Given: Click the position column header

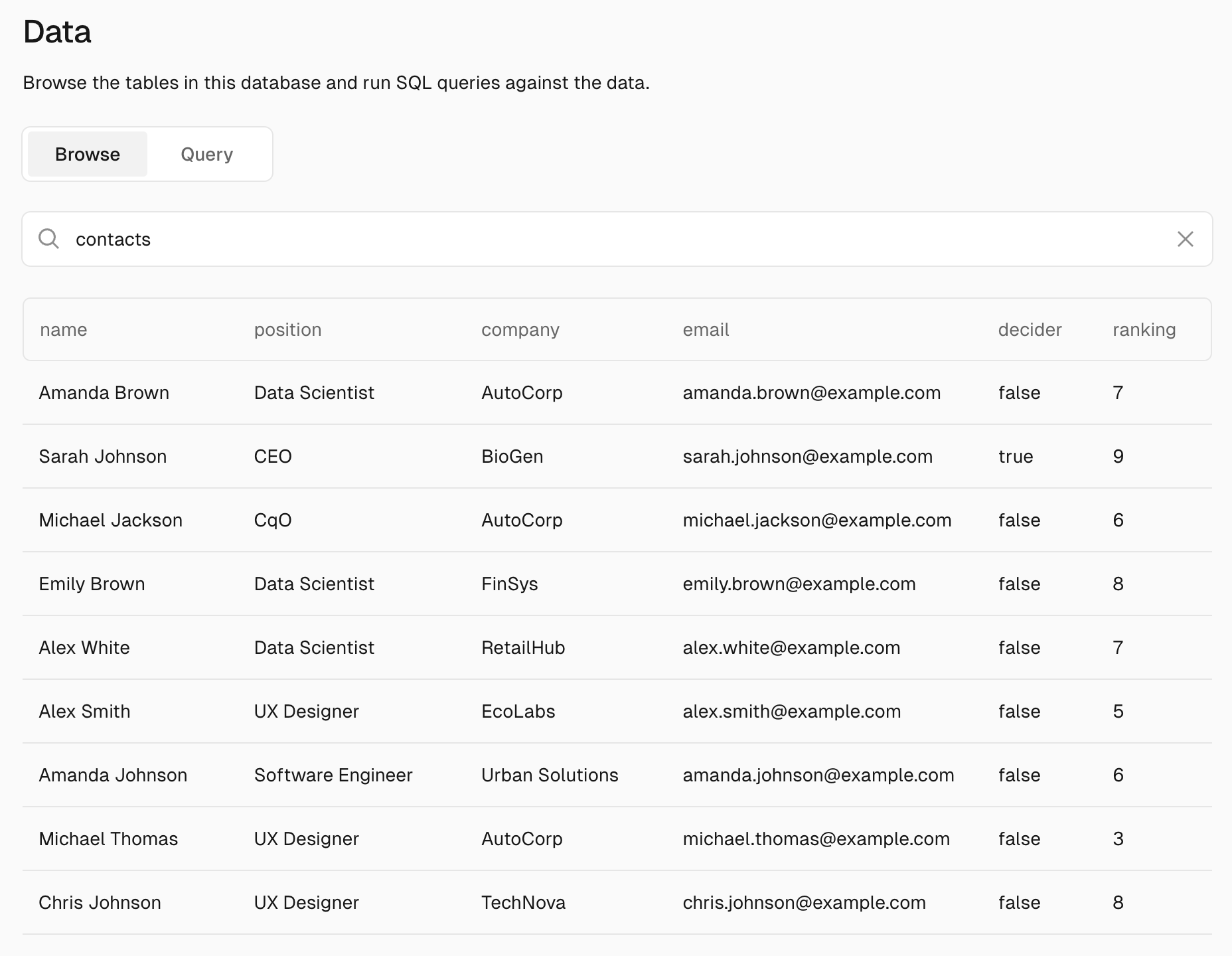Looking at the screenshot, I should [x=287, y=330].
